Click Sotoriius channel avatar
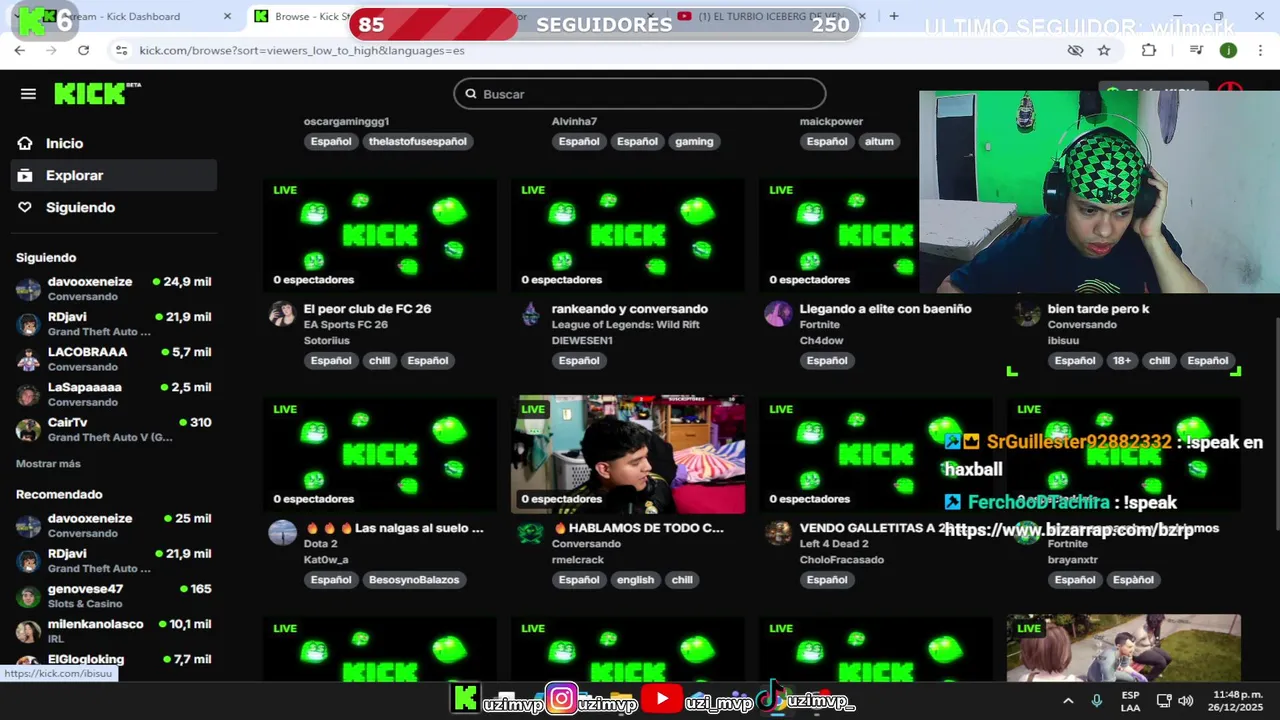1280x720 pixels. coord(282,313)
